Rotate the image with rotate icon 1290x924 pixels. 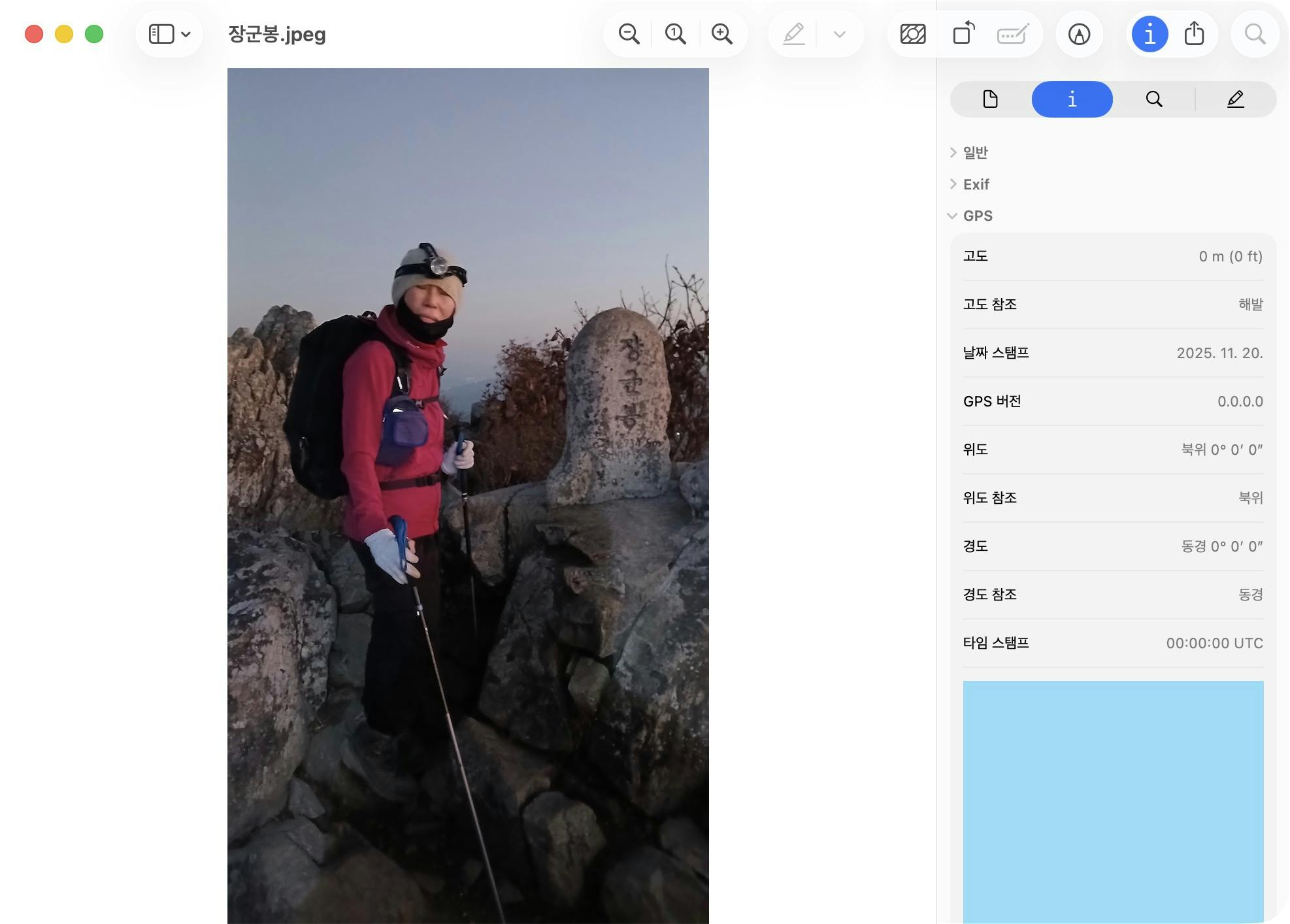(963, 34)
